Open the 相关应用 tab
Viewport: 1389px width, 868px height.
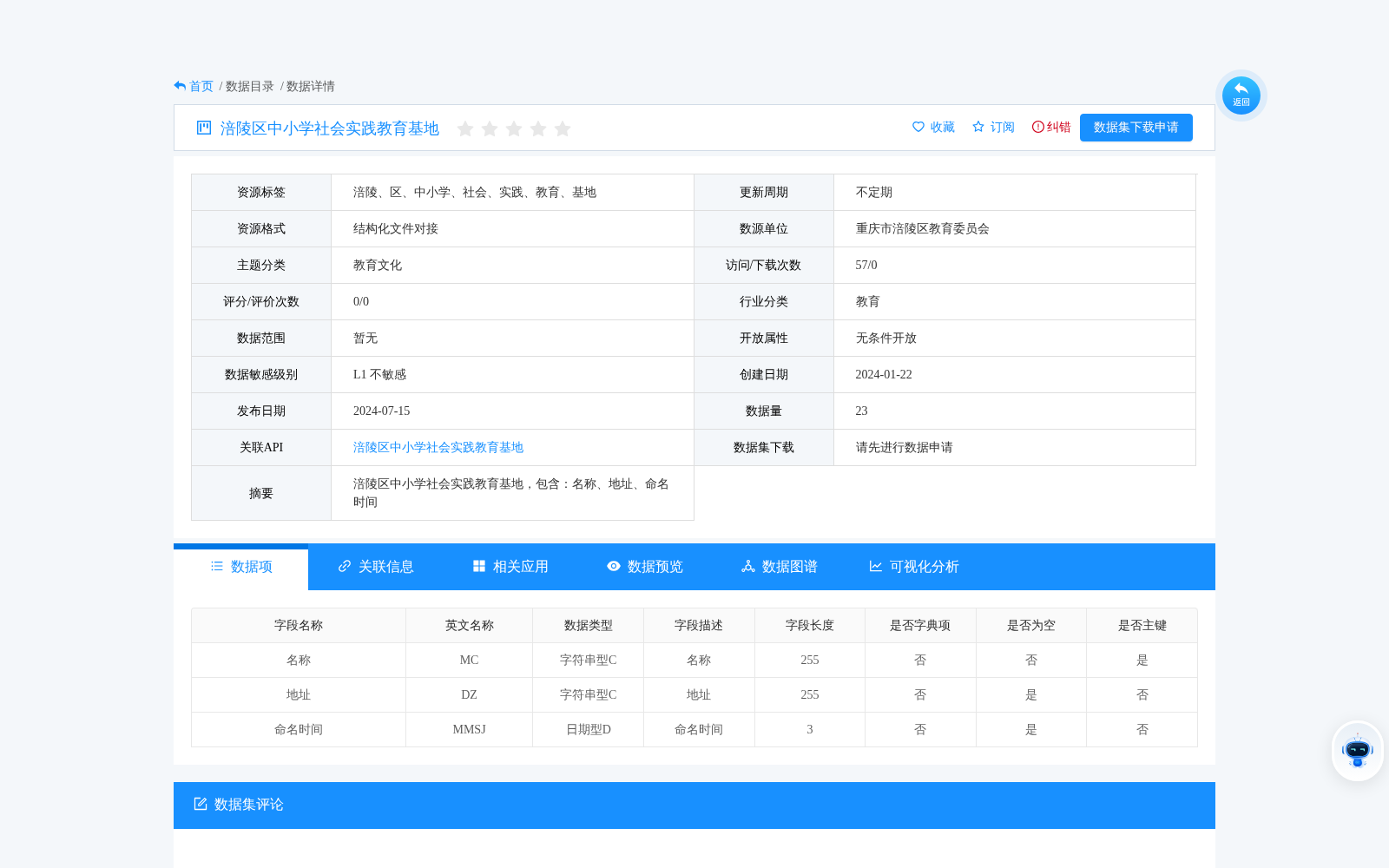510,567
